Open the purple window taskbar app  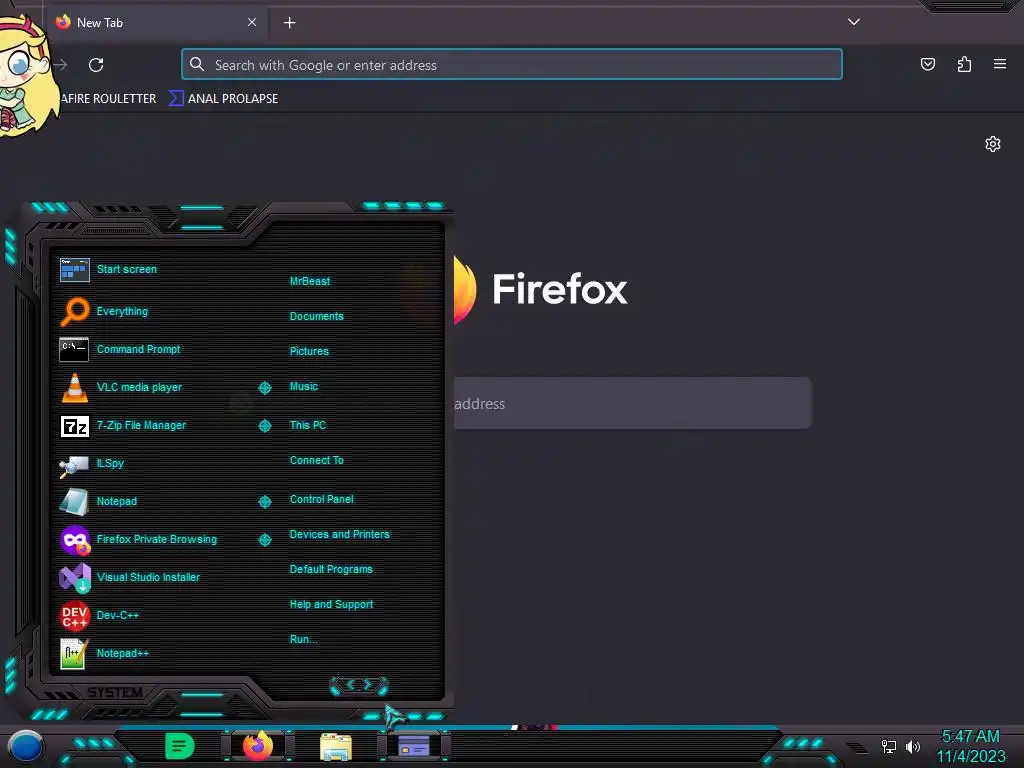pyautogui.click(x=413, y=746)
